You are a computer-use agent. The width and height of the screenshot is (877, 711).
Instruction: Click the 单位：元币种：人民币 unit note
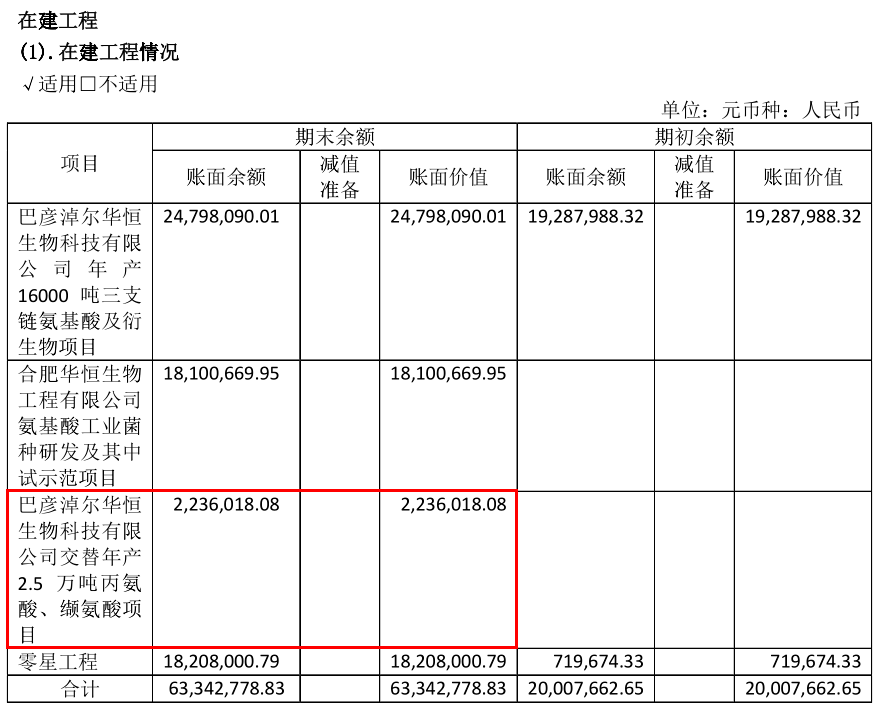click(x=761, y=110)
